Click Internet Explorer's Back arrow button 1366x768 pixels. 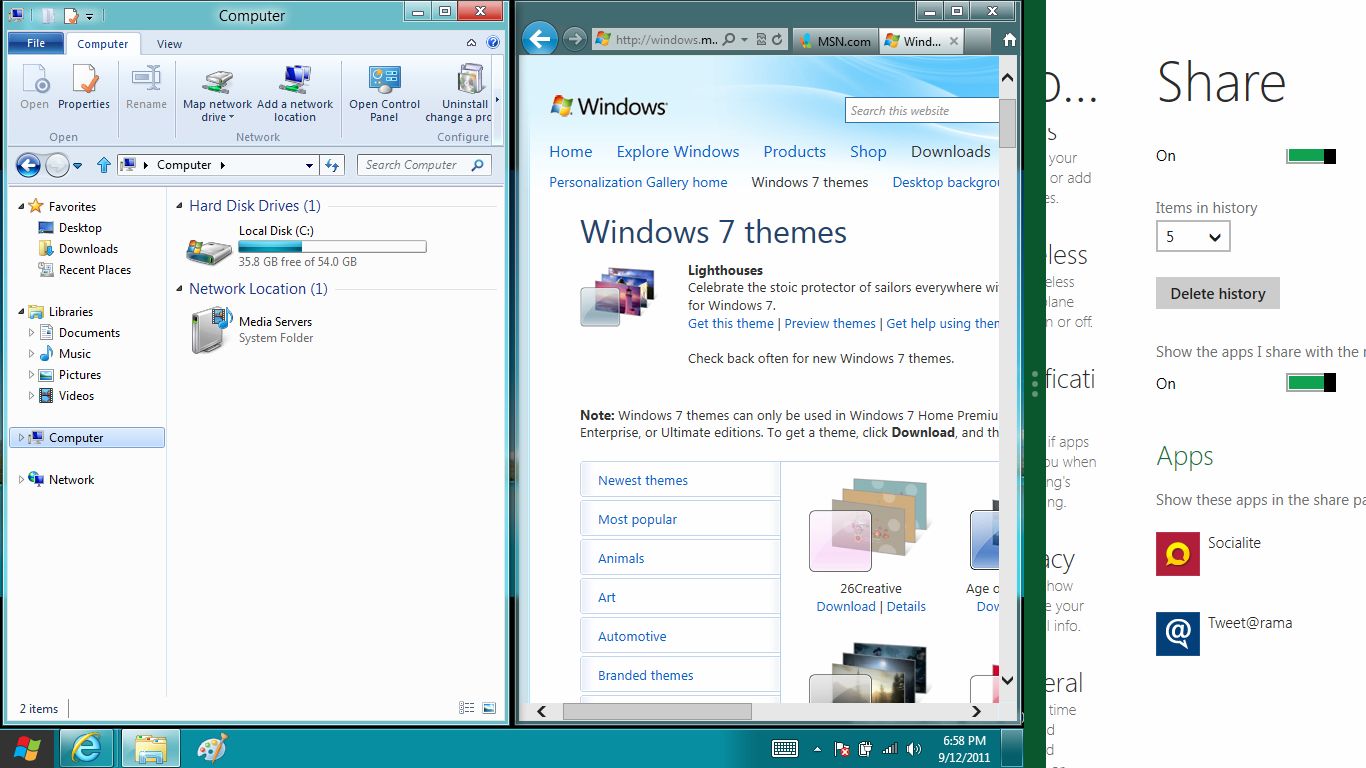point(540,40)
